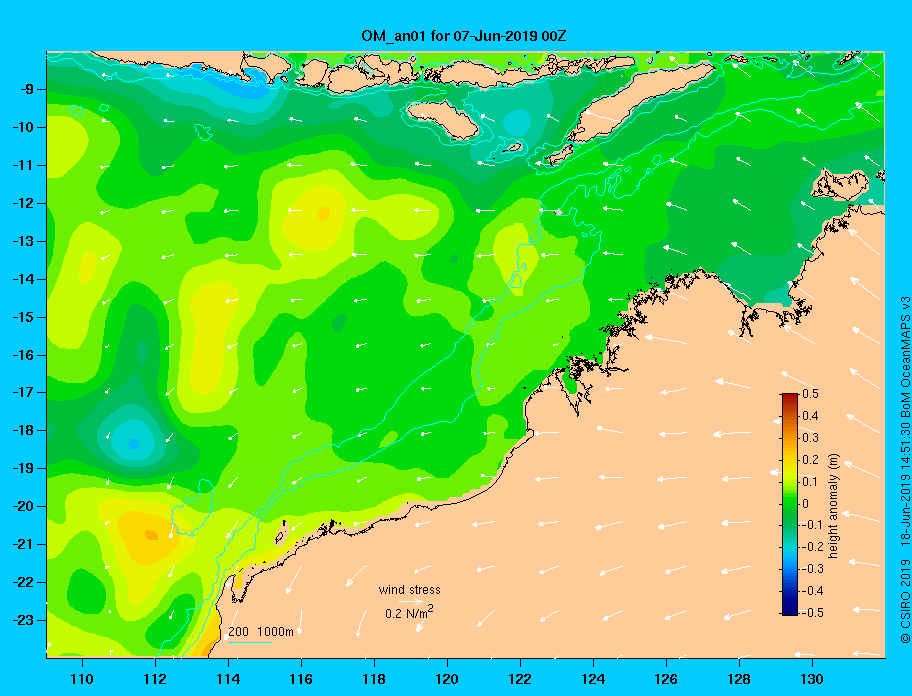Click the cyan bathymetry contour legend line

coord(250,642)
